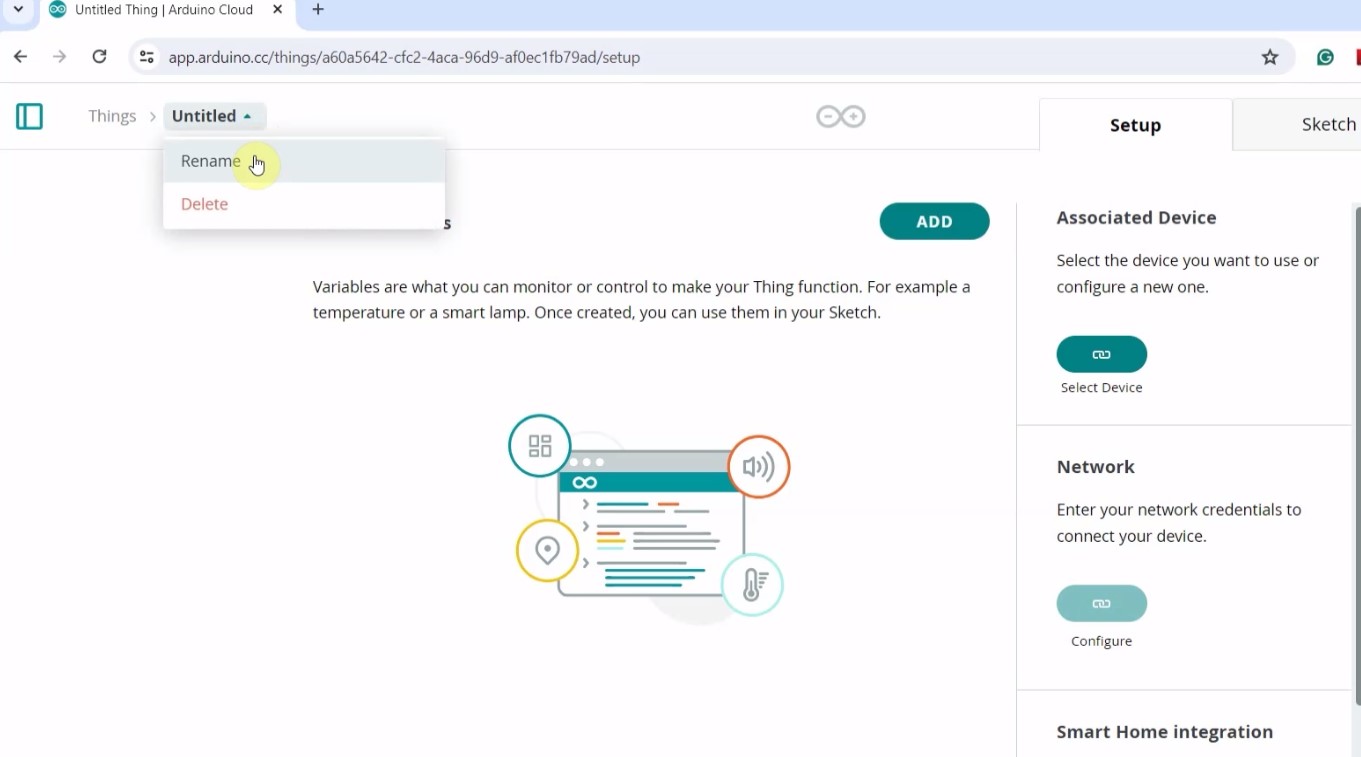Toggle the sidebar panel icon
Image resolution: width=1361 pixels, height=757 pixels.
point(29,117)
